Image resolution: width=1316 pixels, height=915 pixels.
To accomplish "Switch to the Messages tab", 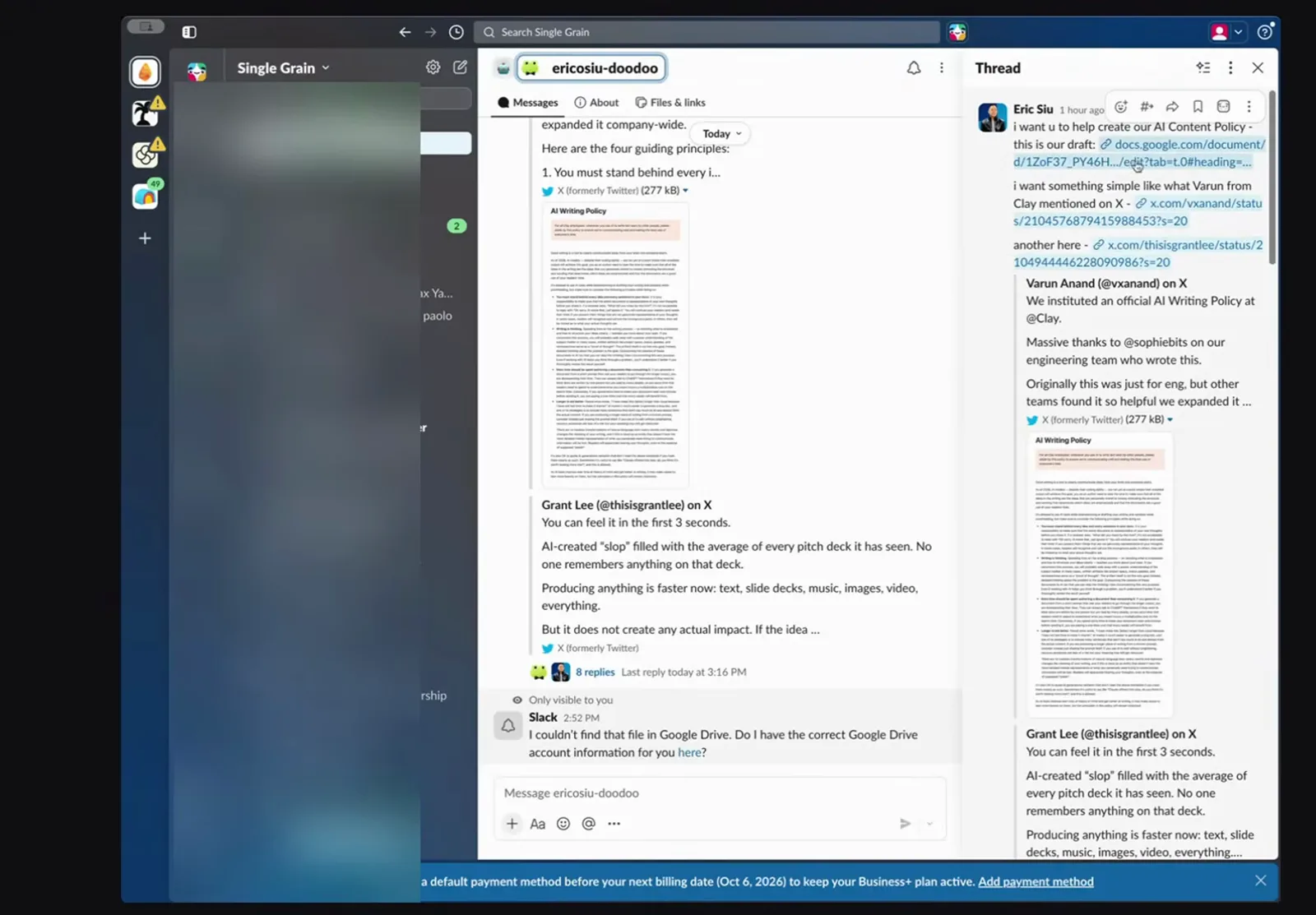I will (x=527, y=103).
